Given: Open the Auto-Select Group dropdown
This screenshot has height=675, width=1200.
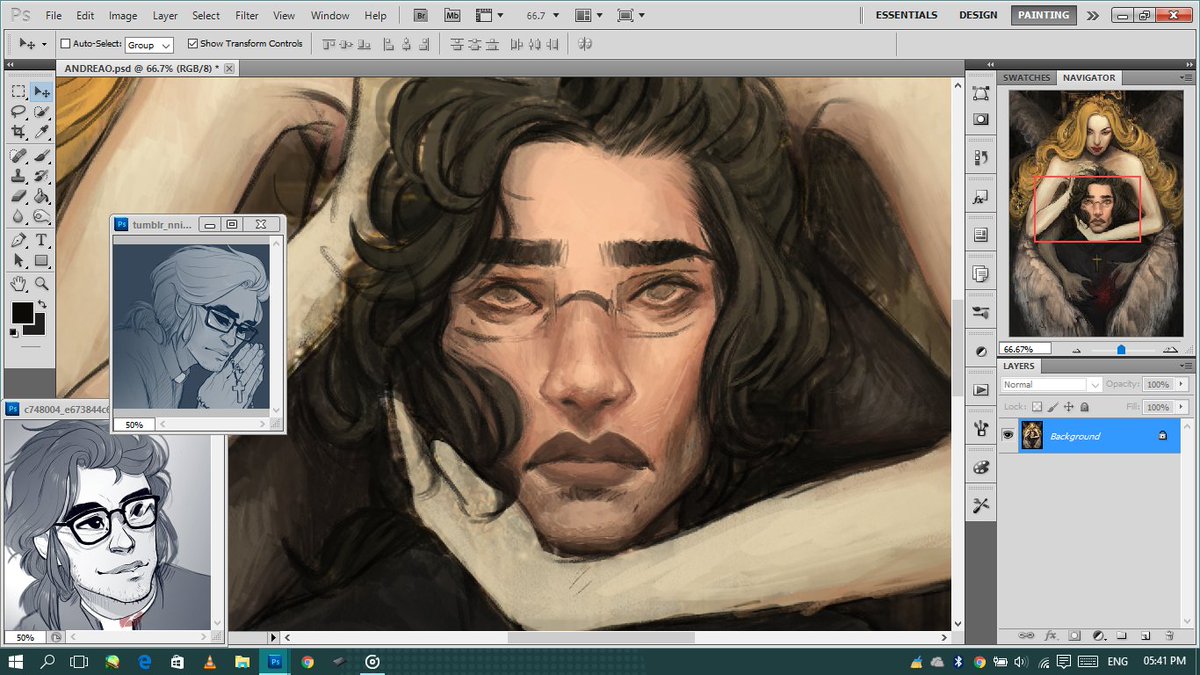Looking at the screenshot, I should tap(149, 45).
